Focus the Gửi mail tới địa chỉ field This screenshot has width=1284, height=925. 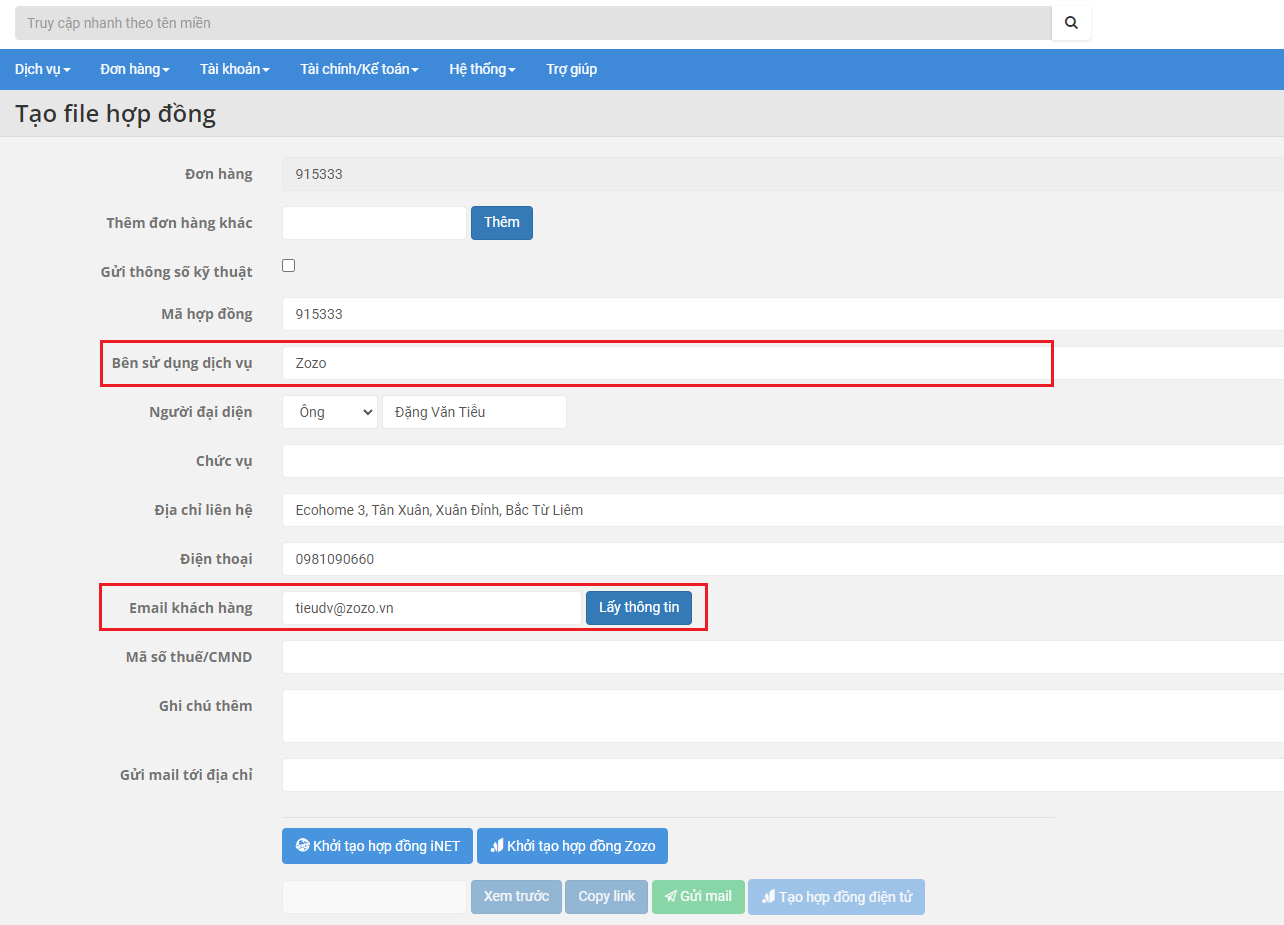(x=783, y=775)
